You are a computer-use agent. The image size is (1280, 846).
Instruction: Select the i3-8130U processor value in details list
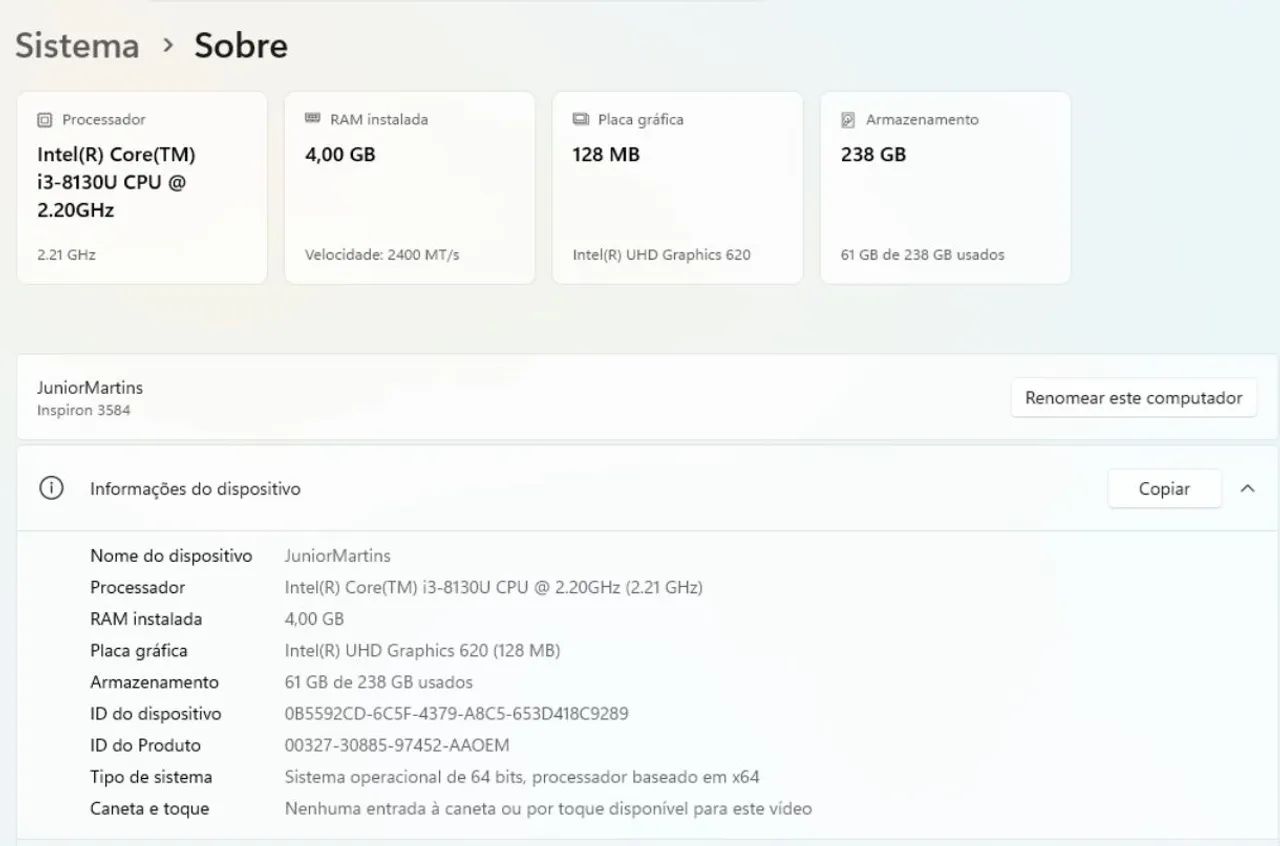[494, 588]
